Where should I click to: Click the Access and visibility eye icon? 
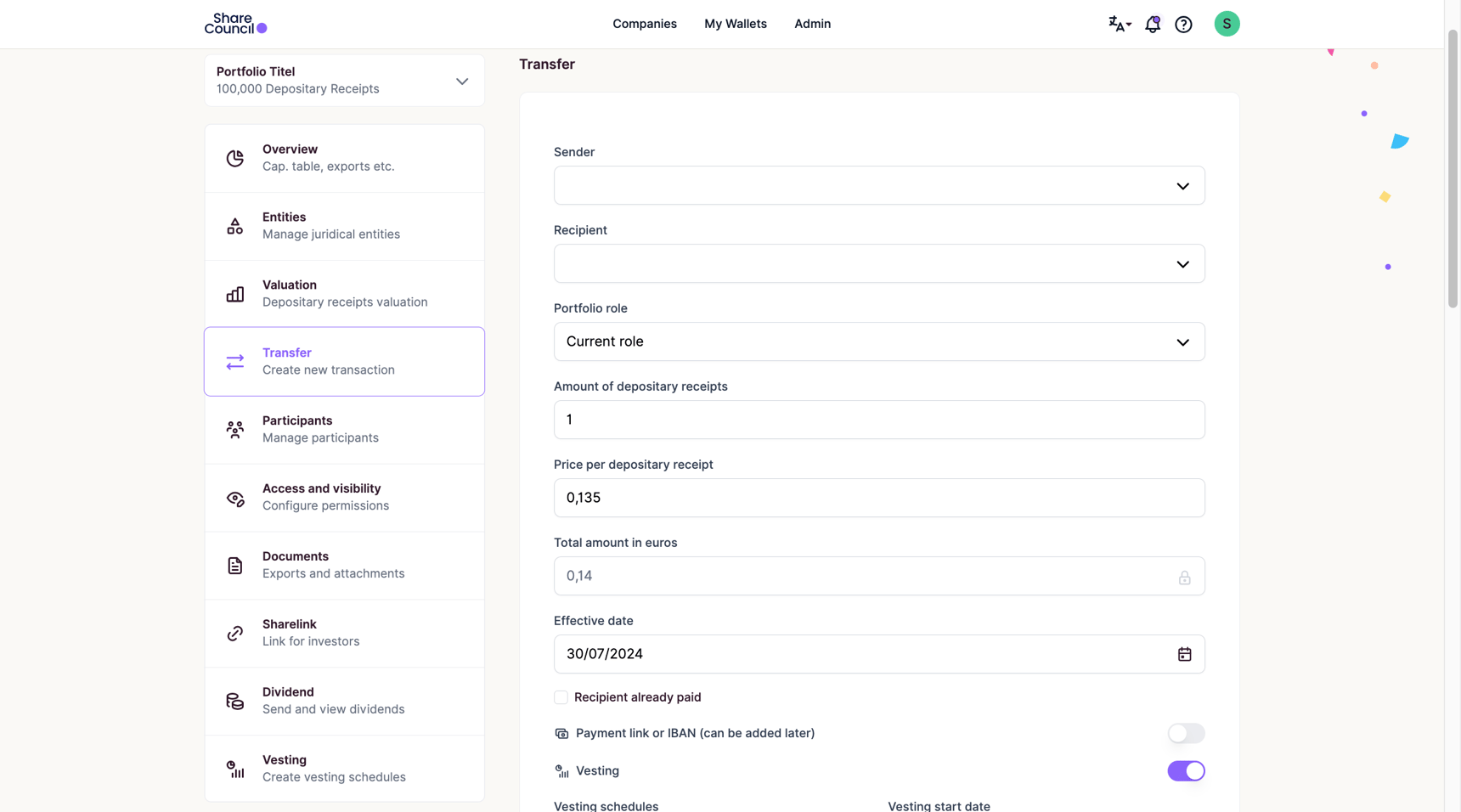click(235, 498)
